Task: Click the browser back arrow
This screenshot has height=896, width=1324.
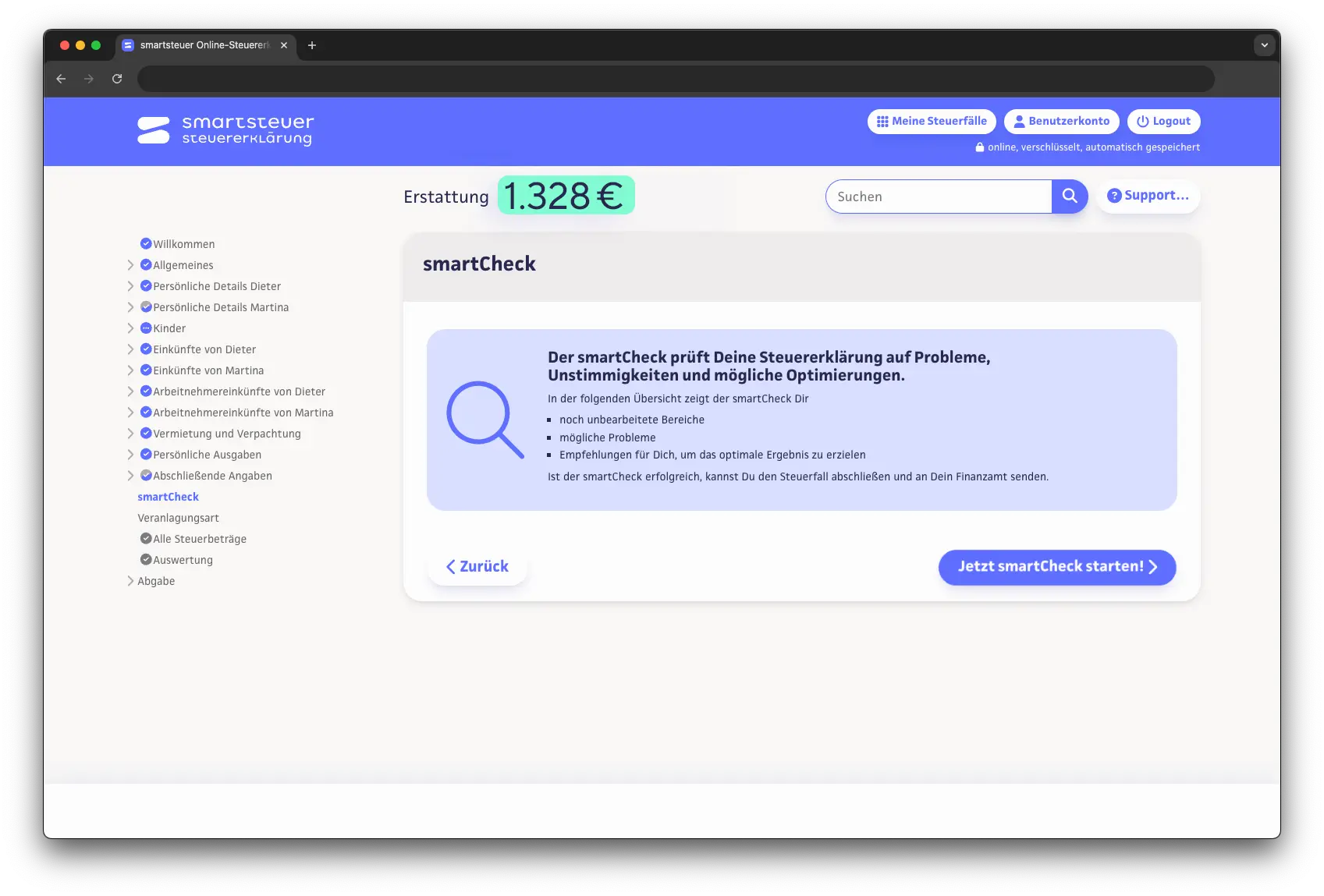Action: pos(61,79)
